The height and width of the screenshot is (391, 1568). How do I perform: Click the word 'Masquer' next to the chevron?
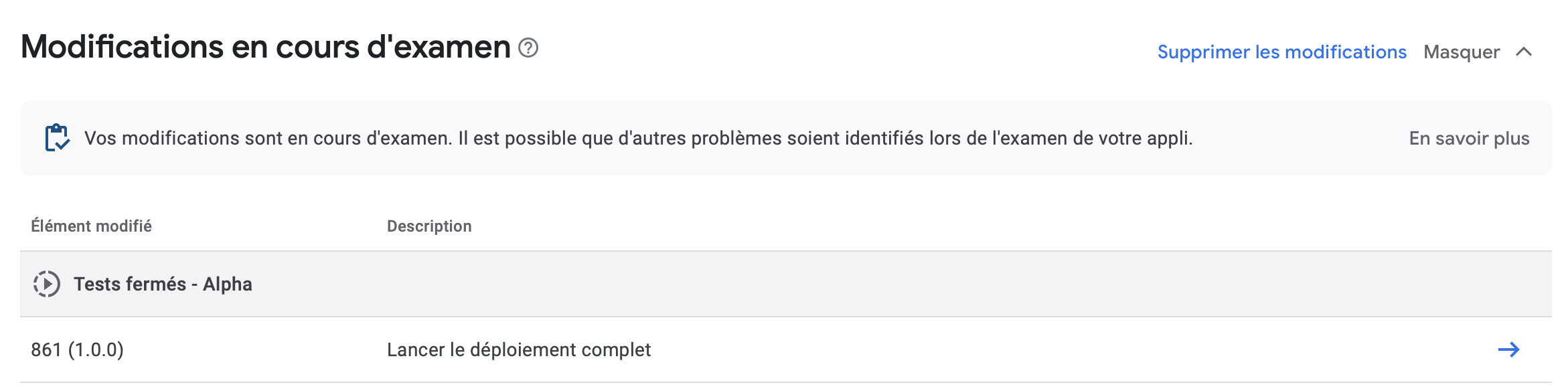[1462, 52]
